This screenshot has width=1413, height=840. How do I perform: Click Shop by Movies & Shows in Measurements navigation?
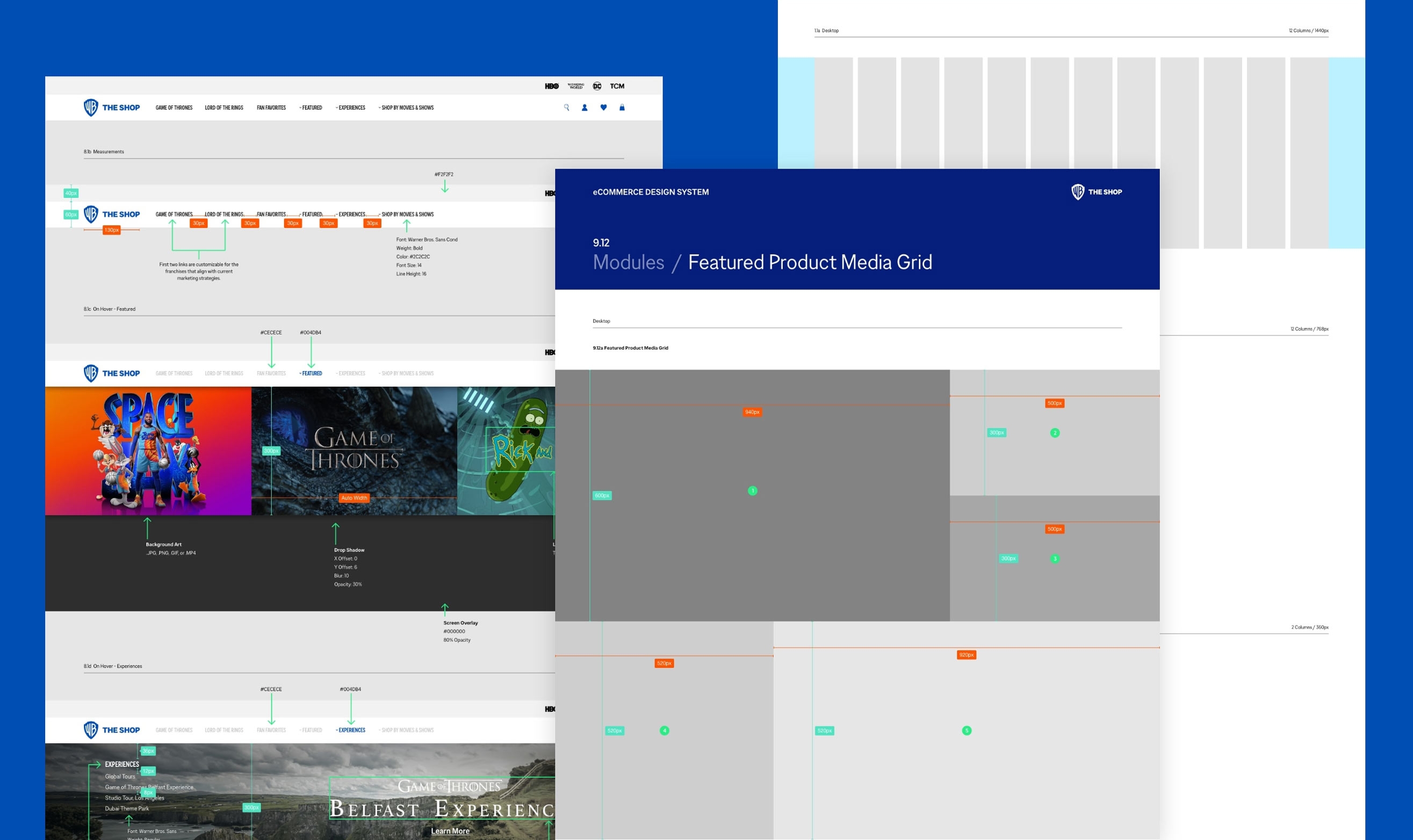pos(406,214)
